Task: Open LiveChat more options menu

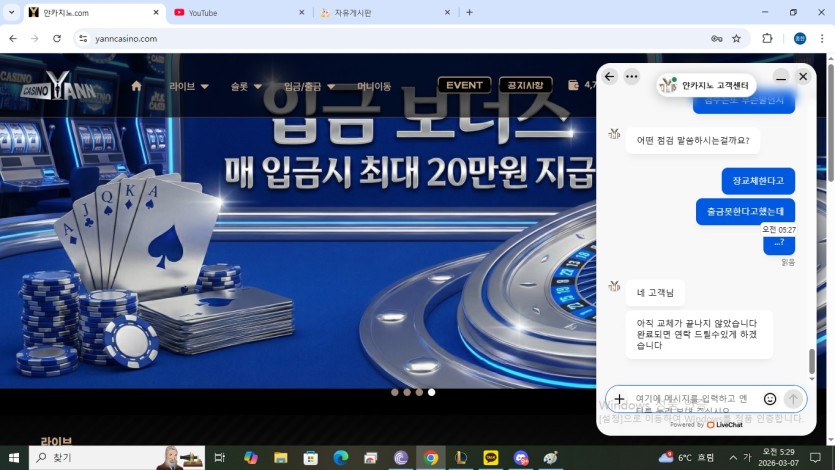Action: point(632,77)
